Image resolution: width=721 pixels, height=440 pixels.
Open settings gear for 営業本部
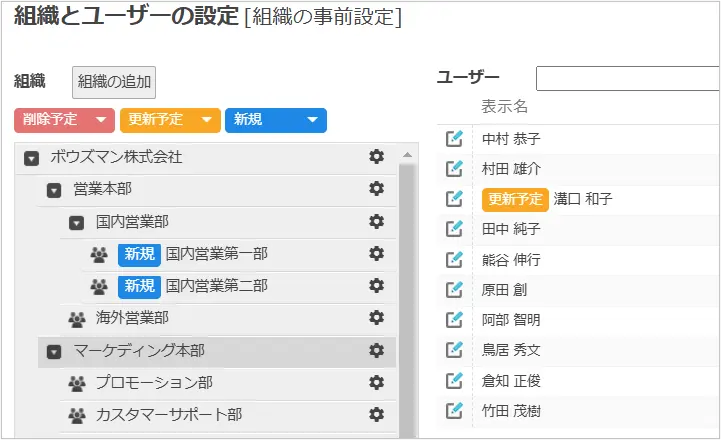[377, 188]
